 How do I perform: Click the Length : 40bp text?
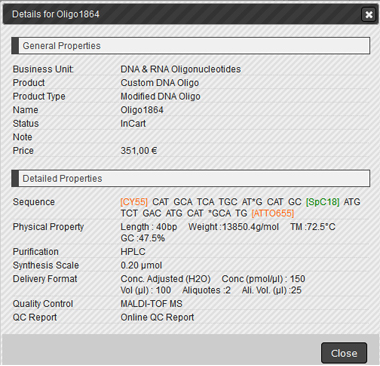pyautogui.click(x=149, y=227)
